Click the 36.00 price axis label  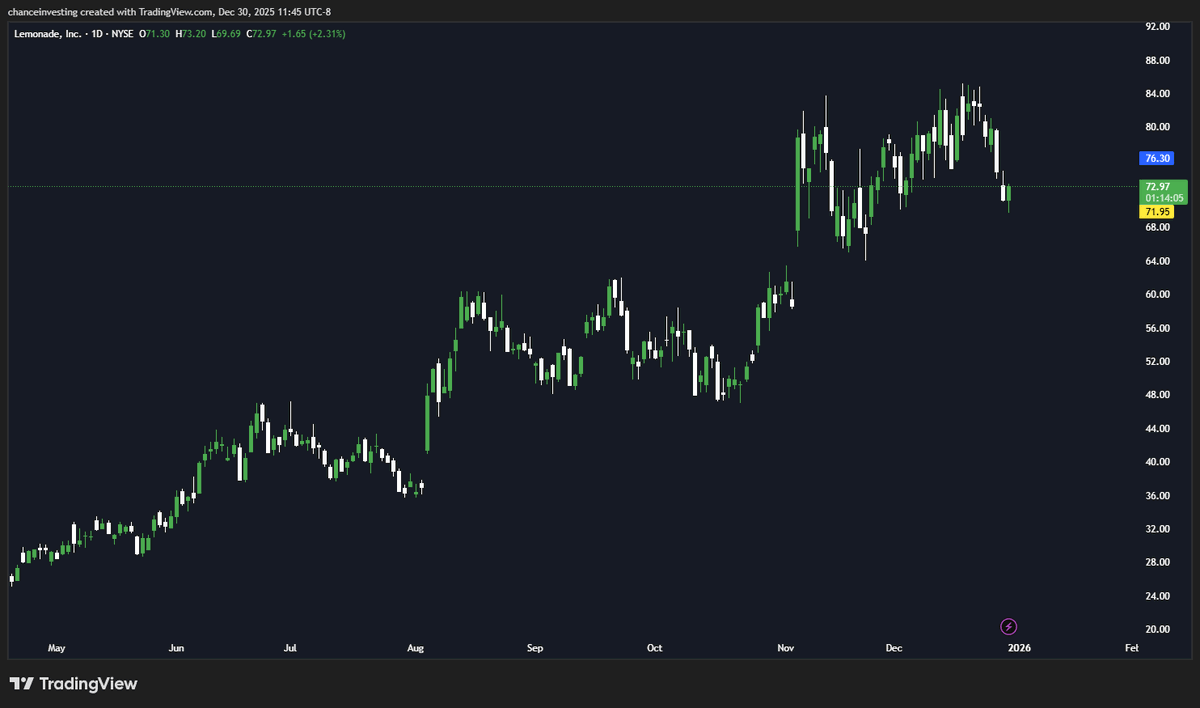(x=1158, y=496)
